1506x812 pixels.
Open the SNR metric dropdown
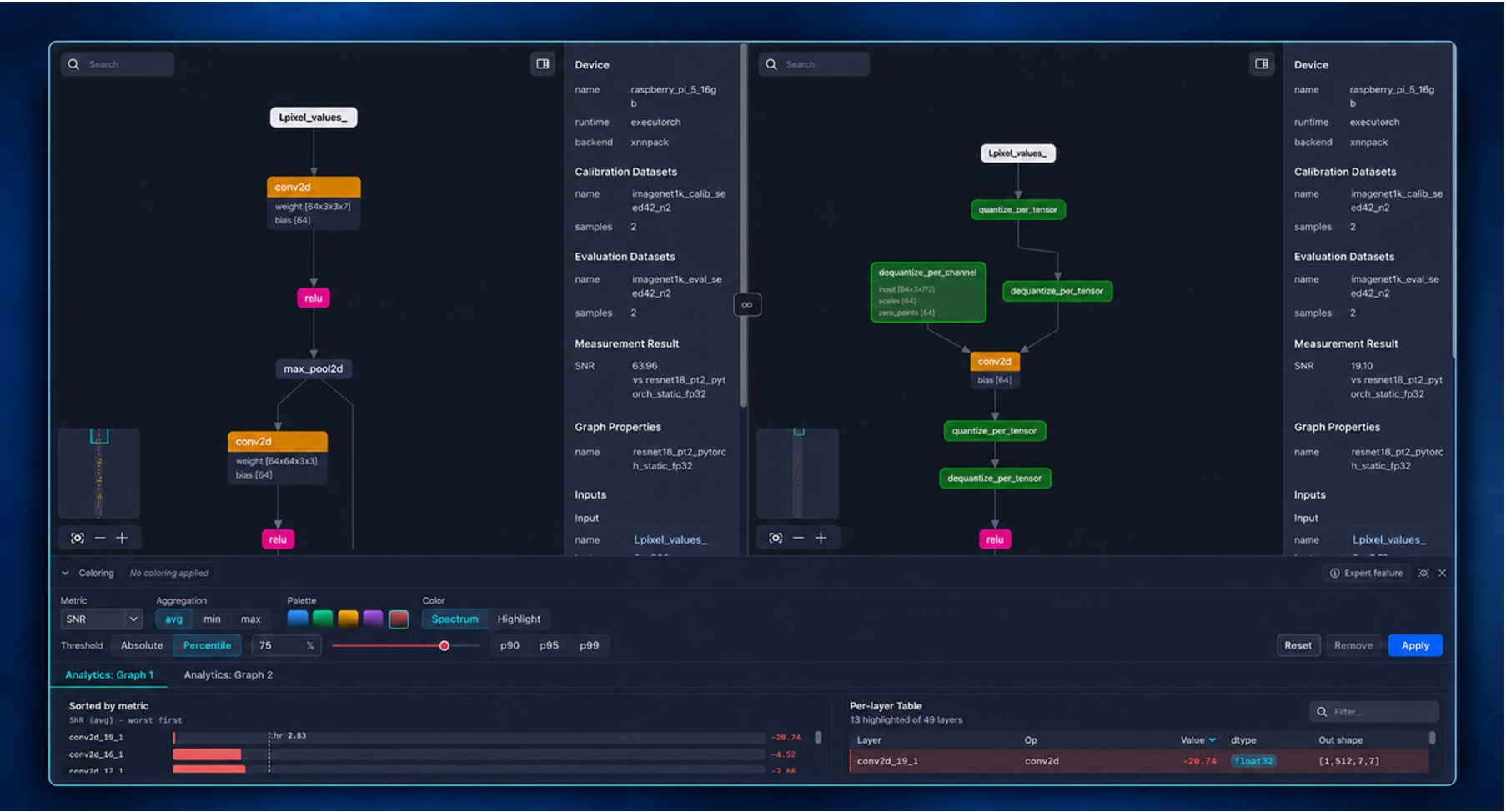pyautogui.click(x=101, y=619)
